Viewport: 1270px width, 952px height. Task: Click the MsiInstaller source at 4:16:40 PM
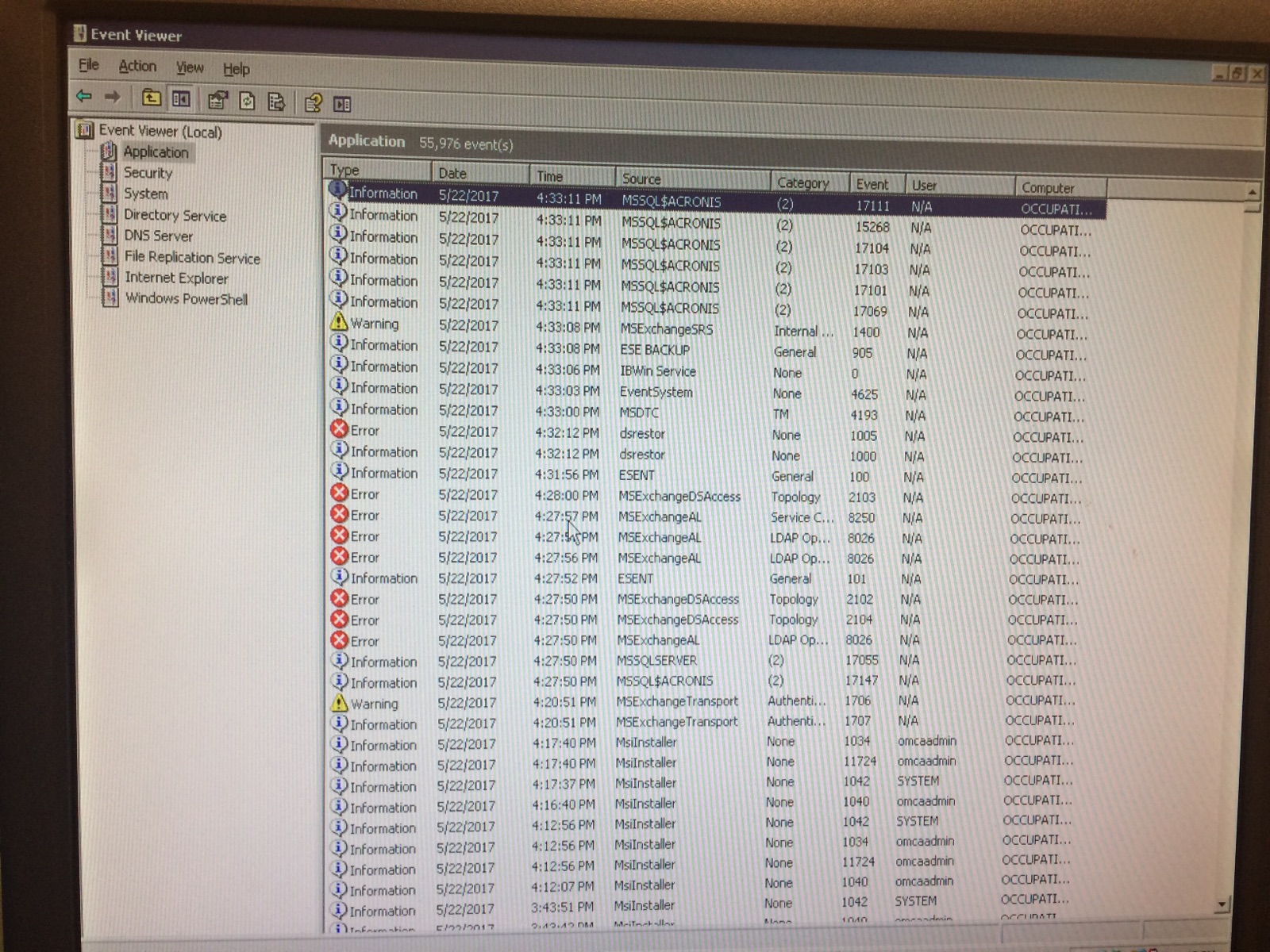[x=645, y=804]
